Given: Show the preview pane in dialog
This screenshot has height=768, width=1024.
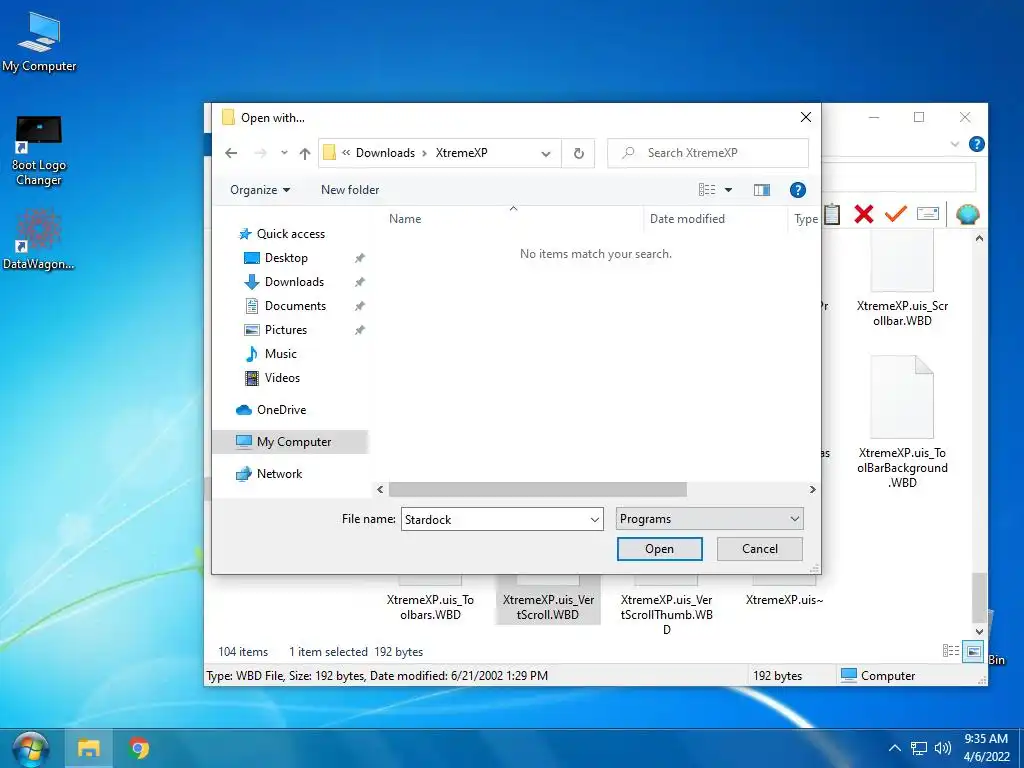Looking at the screenshot, I should 761,190.
